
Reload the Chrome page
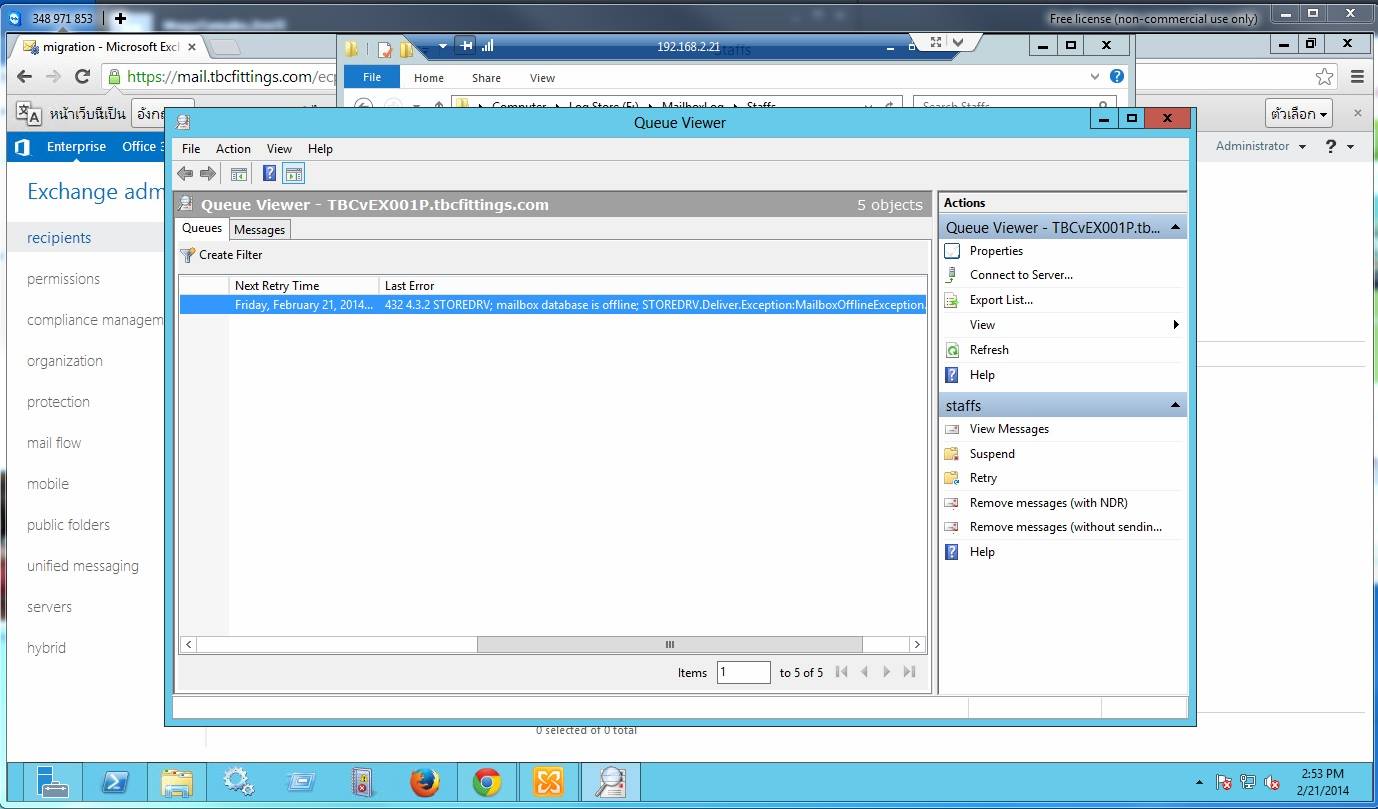coord(83,77)
